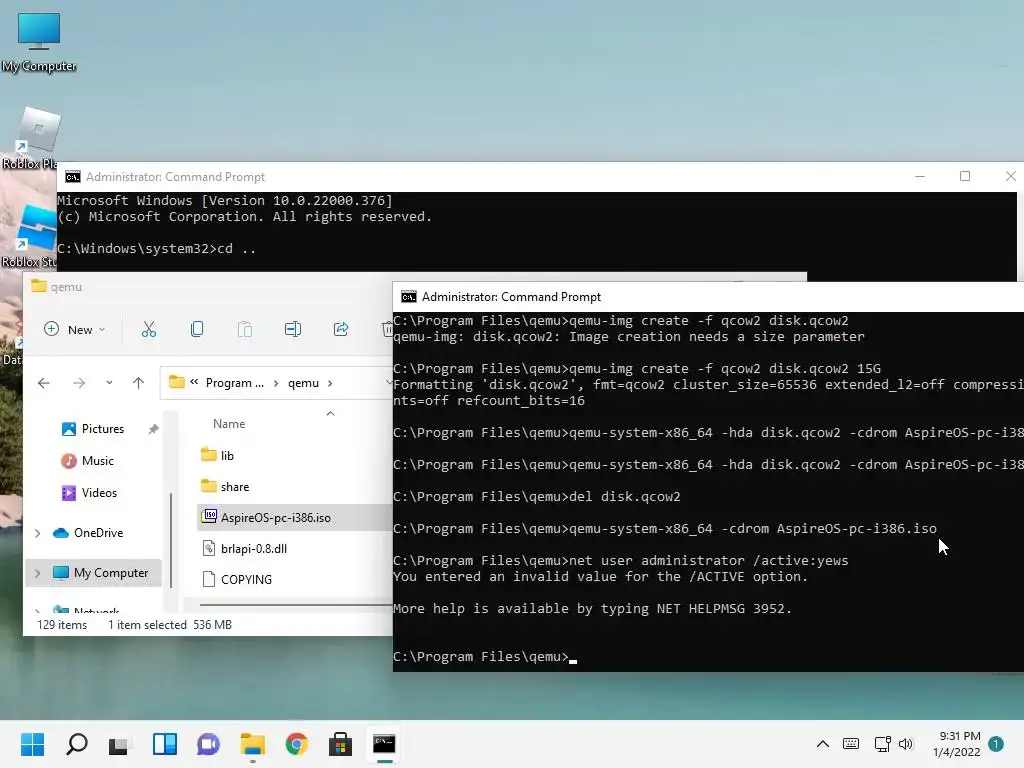
Task: Click the 'qemu' breadcrumb in address bar
Action: pos(304,383)
